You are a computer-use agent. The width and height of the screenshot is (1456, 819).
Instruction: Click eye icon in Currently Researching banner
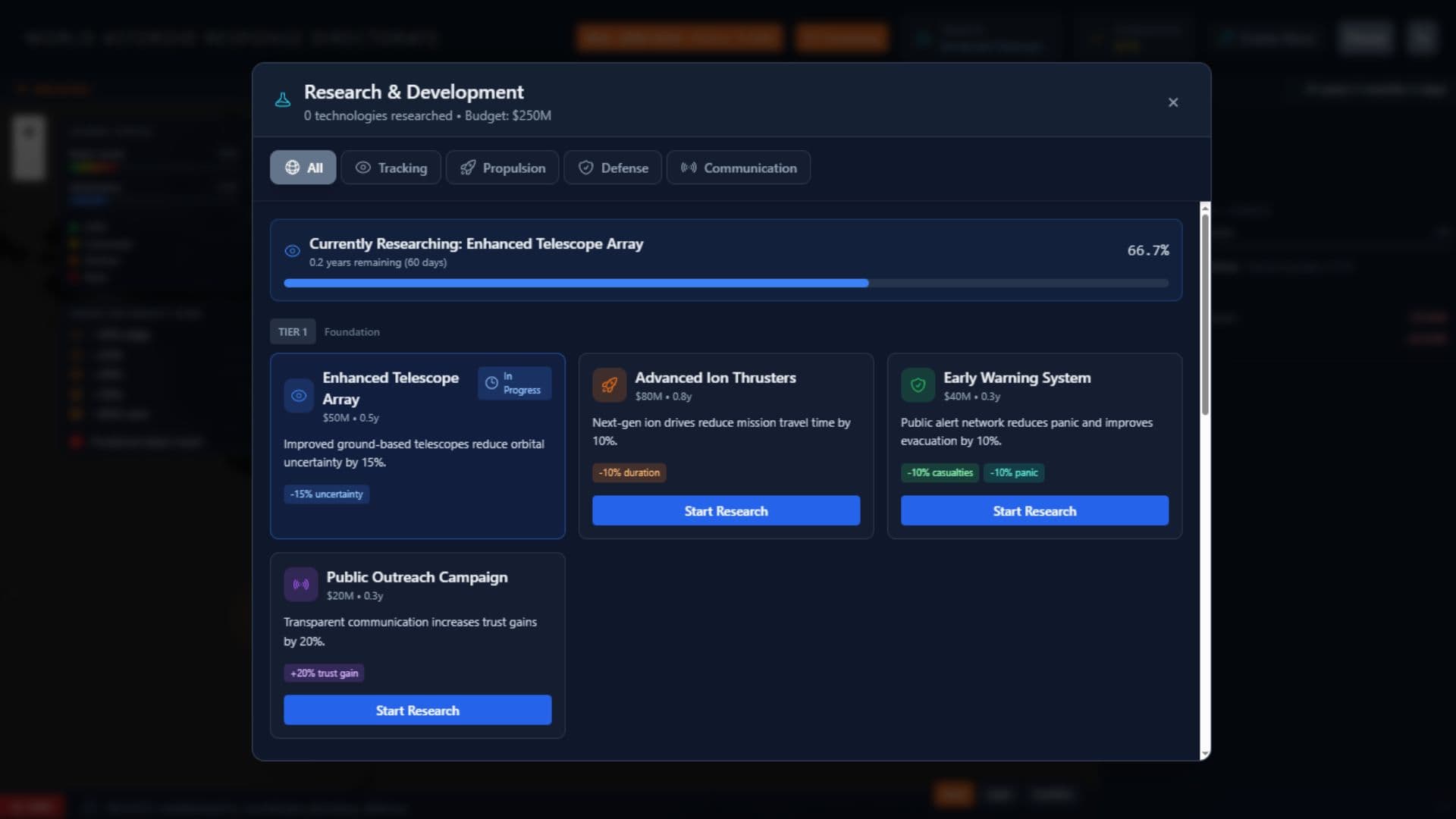click(292, 251)
